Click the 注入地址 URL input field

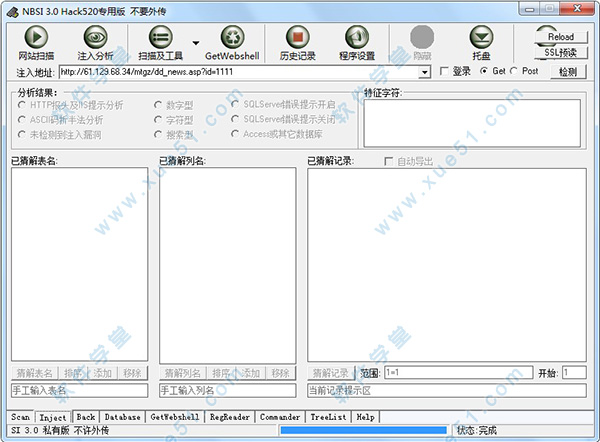pyautogui.click(x=240, y=72)
